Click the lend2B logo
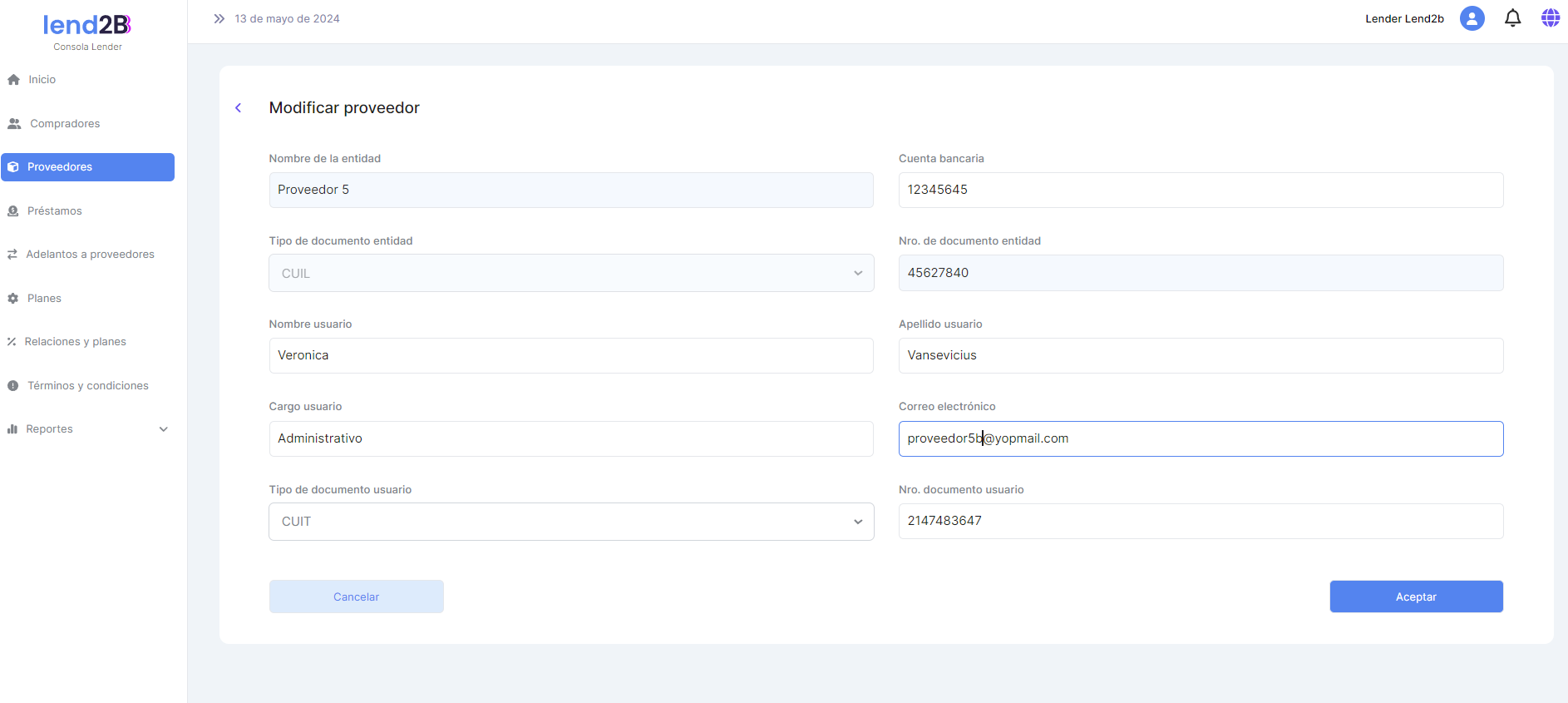The height and width of the screenshot is (703, 1568). 87,26
